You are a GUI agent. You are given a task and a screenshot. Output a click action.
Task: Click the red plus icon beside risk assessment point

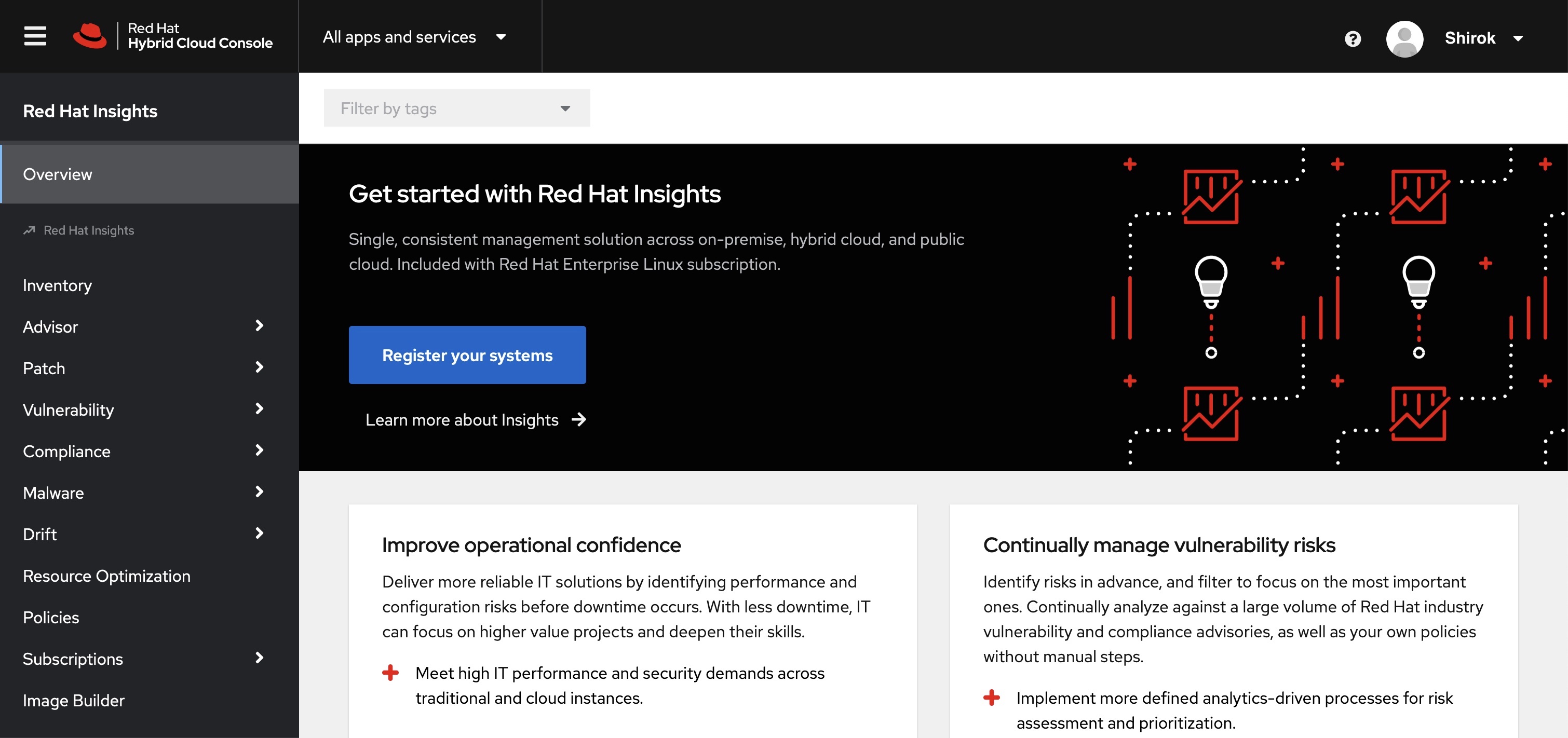click(x=992, y=698)
